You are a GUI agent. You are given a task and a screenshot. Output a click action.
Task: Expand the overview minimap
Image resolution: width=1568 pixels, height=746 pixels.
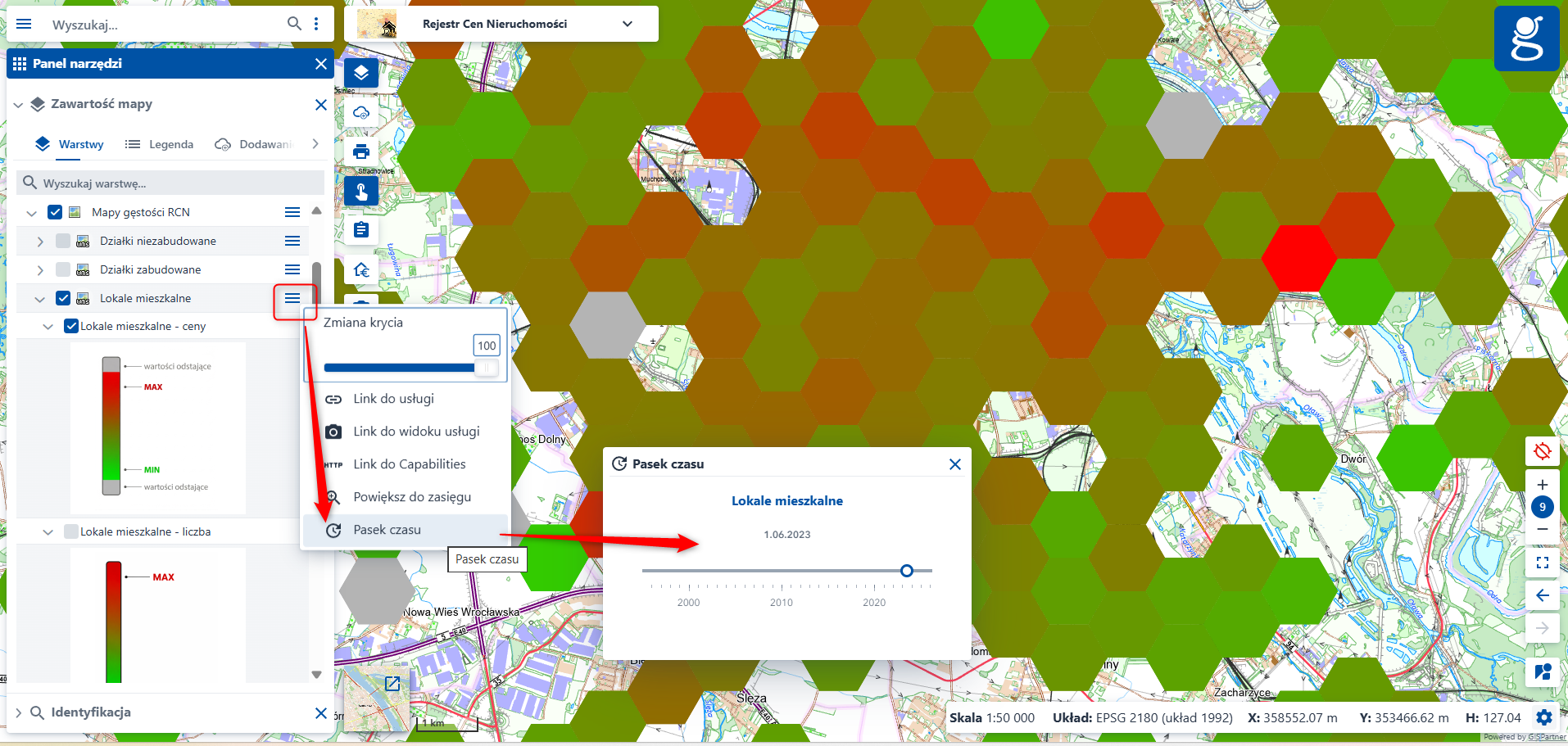(392, 683)
